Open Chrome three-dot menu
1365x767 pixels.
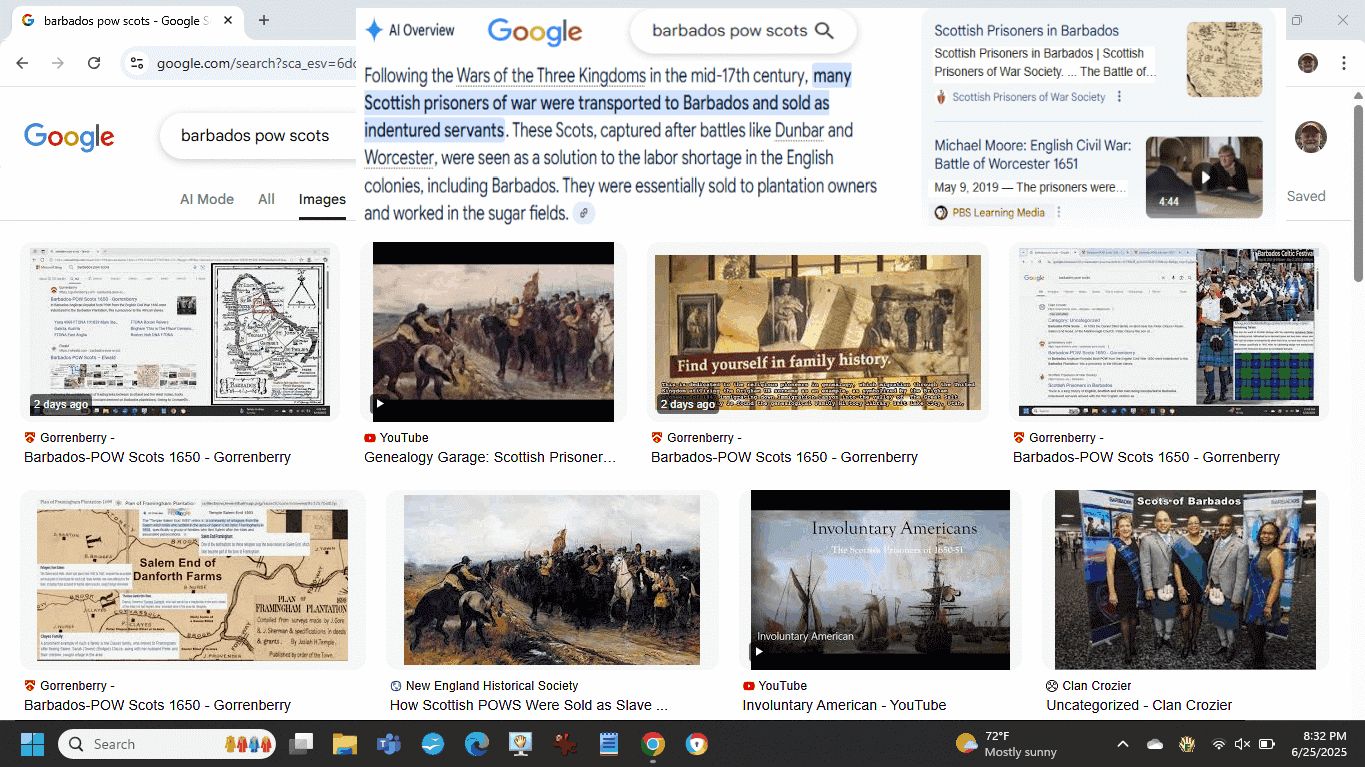(x=1343, y=63)
